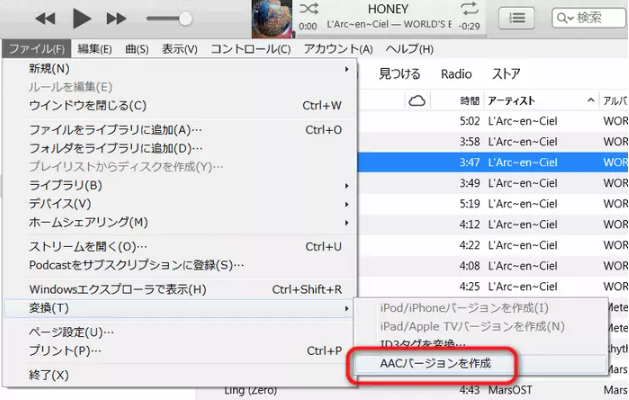Open the ファイル(F) menu
This screenshot has height=400, width=629.
coord(37,49)
